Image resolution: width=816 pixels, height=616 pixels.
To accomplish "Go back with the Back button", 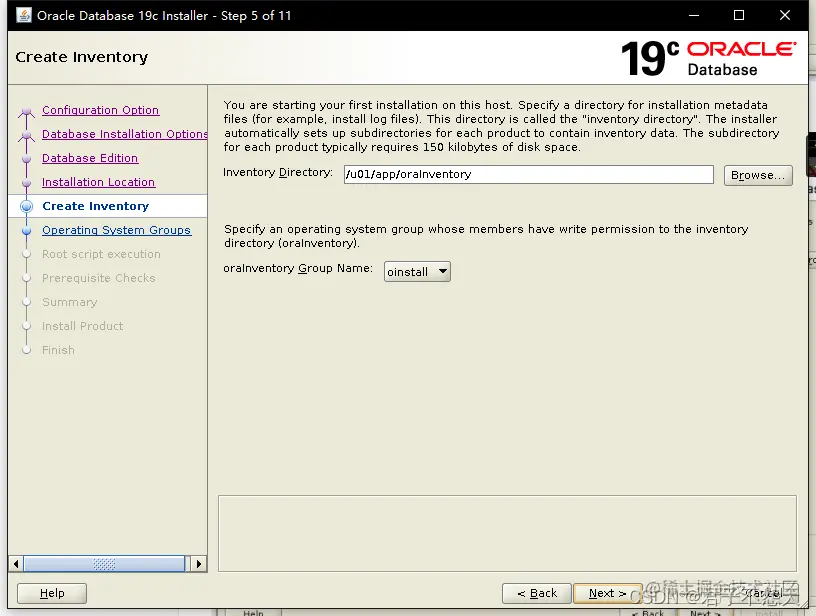I will 537,593.
